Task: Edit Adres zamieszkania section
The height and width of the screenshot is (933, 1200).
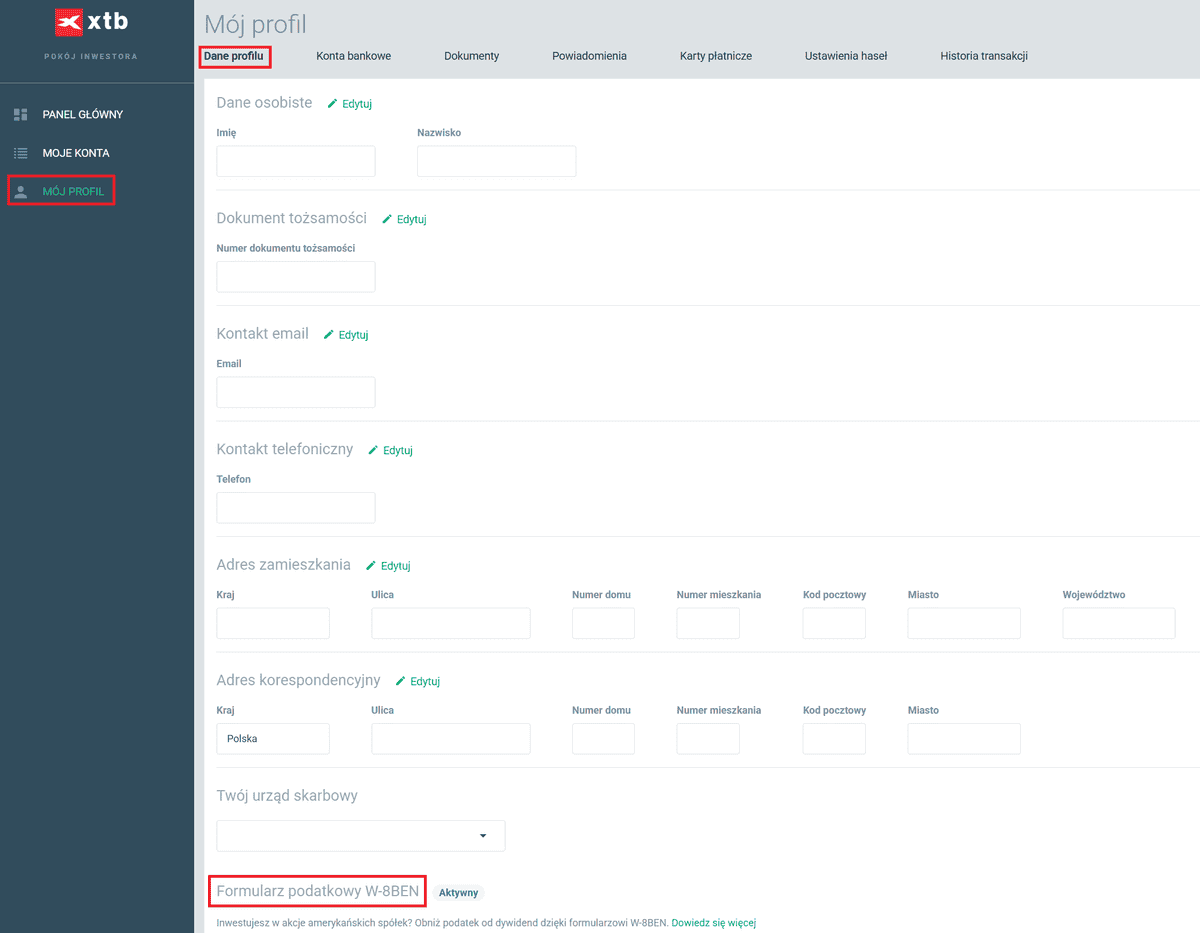Action: pyautogui.click(x=388, y=566)
